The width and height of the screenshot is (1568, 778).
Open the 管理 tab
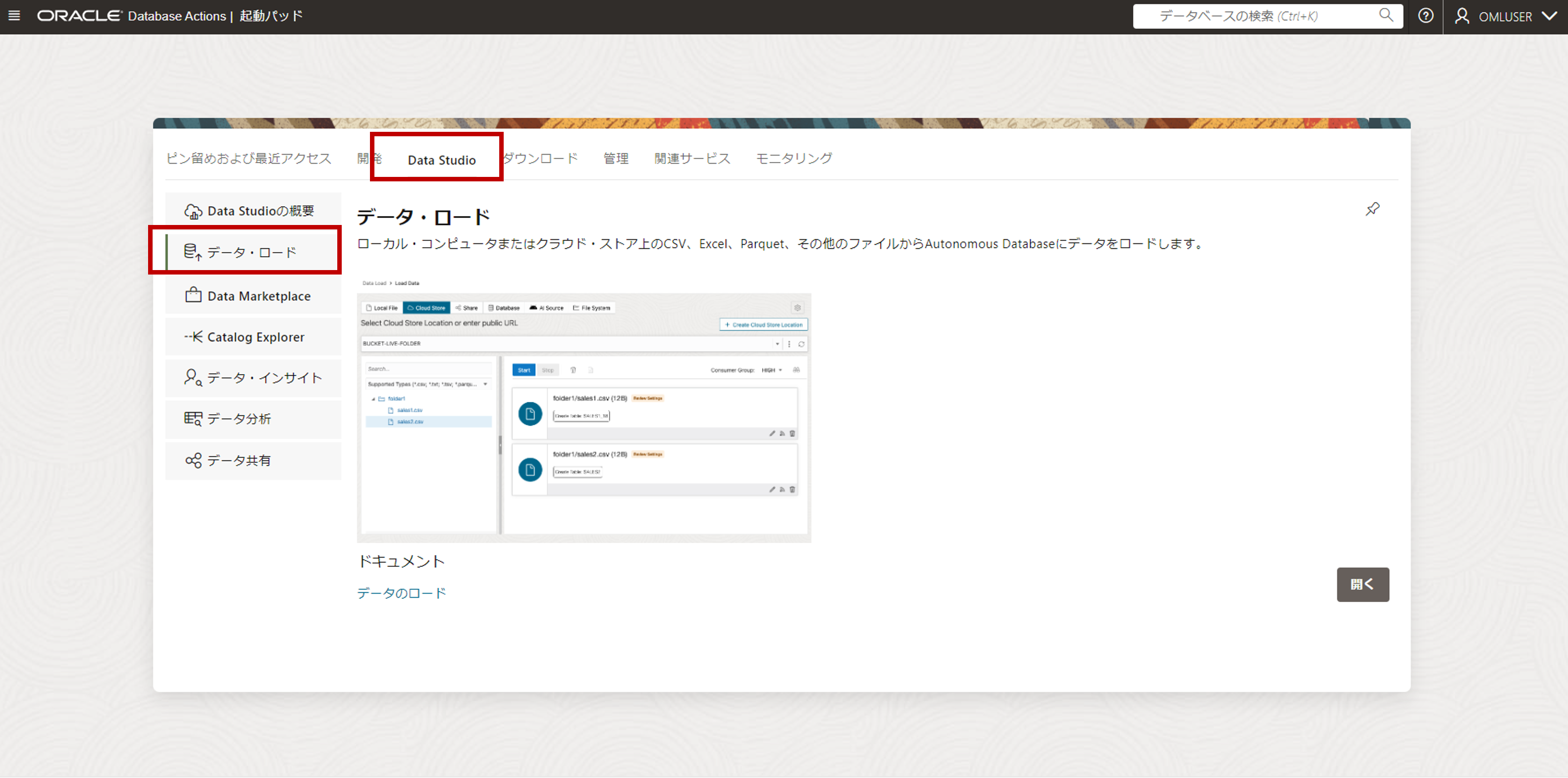click(x=616, y=159)
